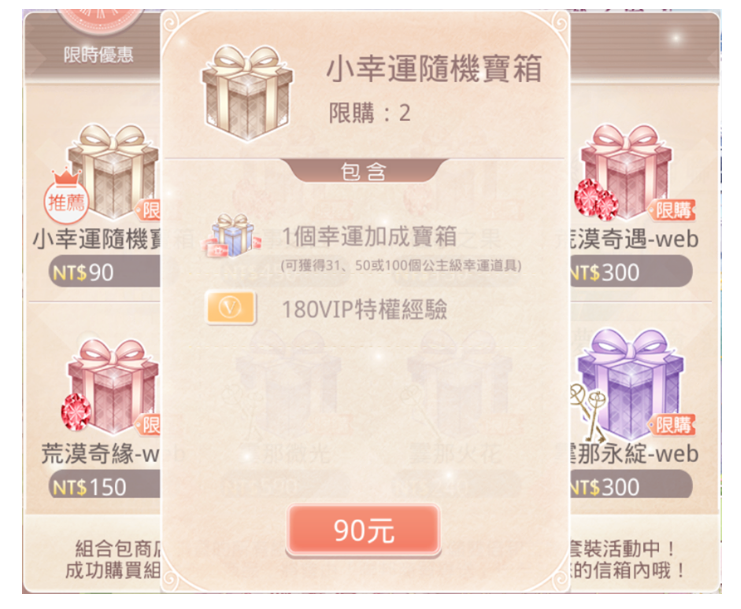Click the 限購 tag on purple gift box

tap(671, 424)
